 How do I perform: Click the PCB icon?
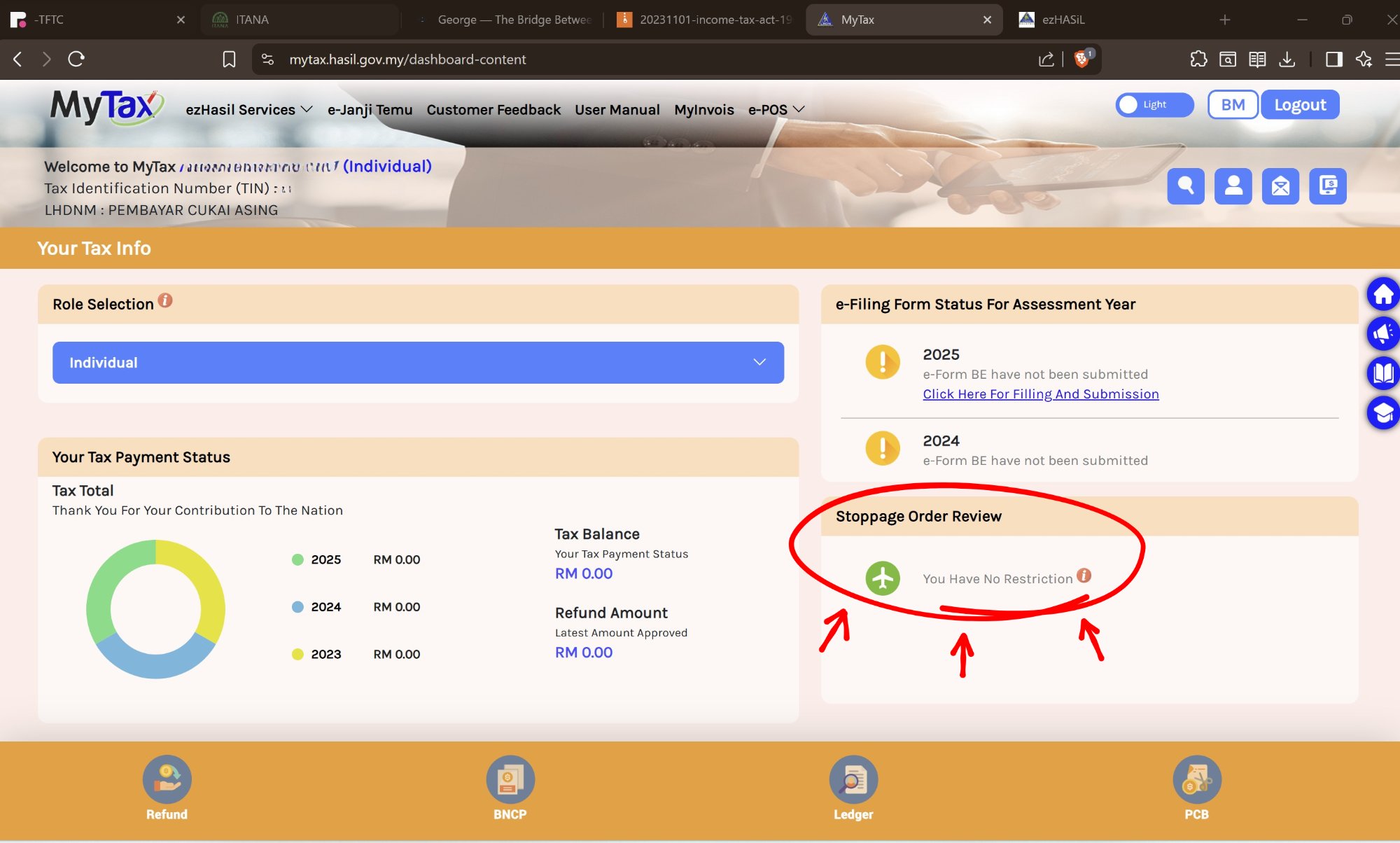1196,780
